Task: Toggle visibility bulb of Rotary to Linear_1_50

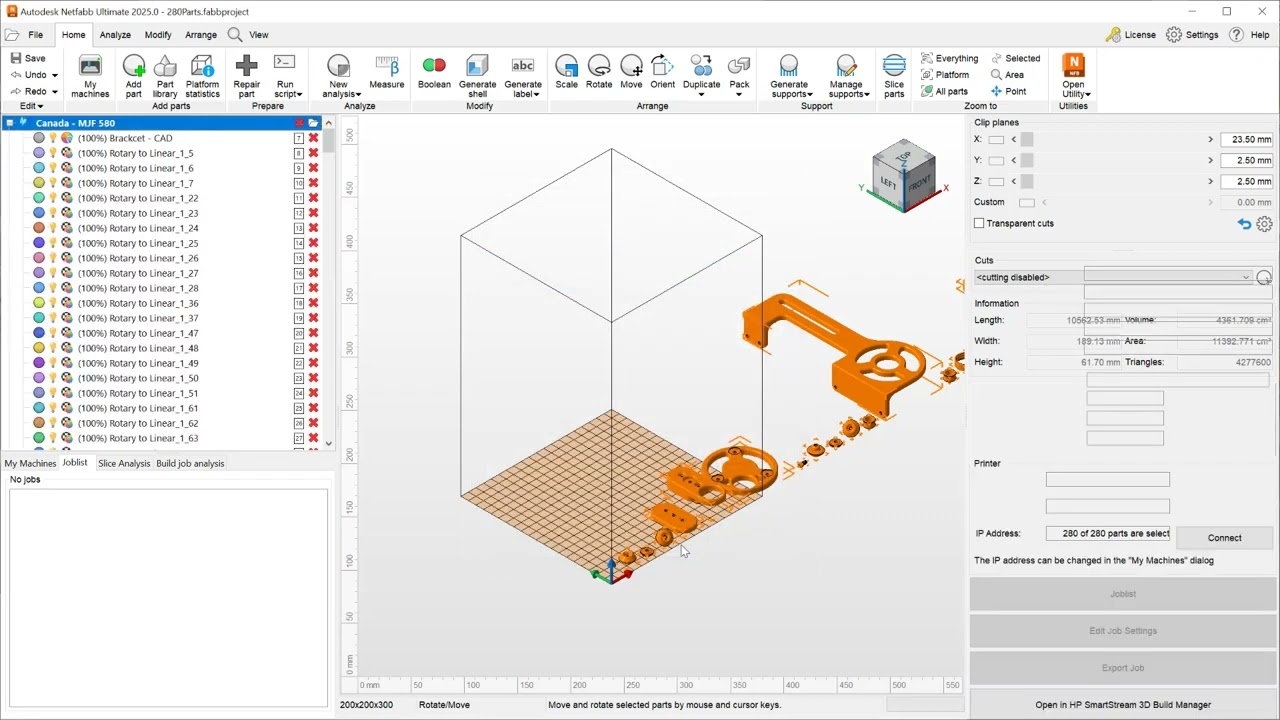Action: click(x=53, y=378)
